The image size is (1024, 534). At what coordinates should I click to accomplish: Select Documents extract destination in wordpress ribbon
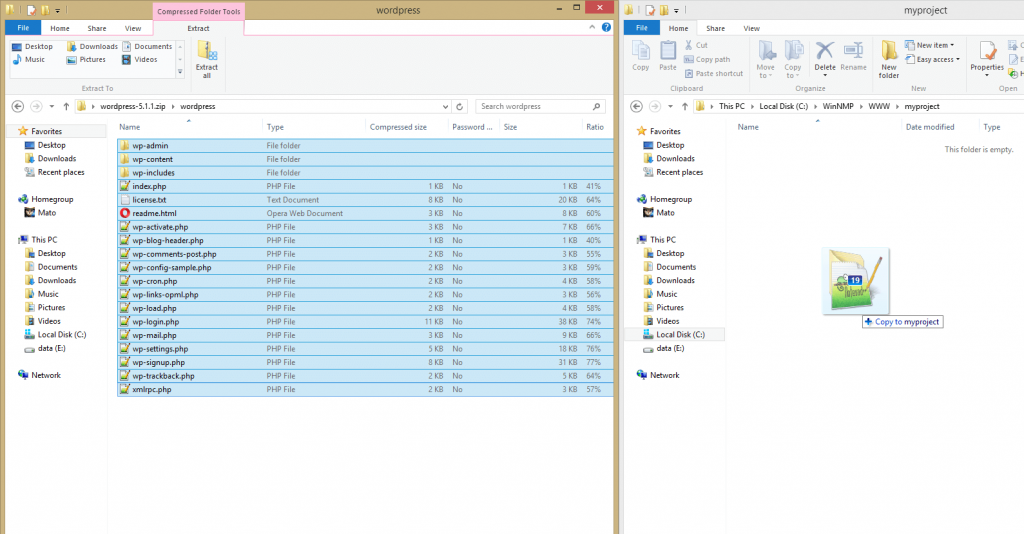[147, 46]
